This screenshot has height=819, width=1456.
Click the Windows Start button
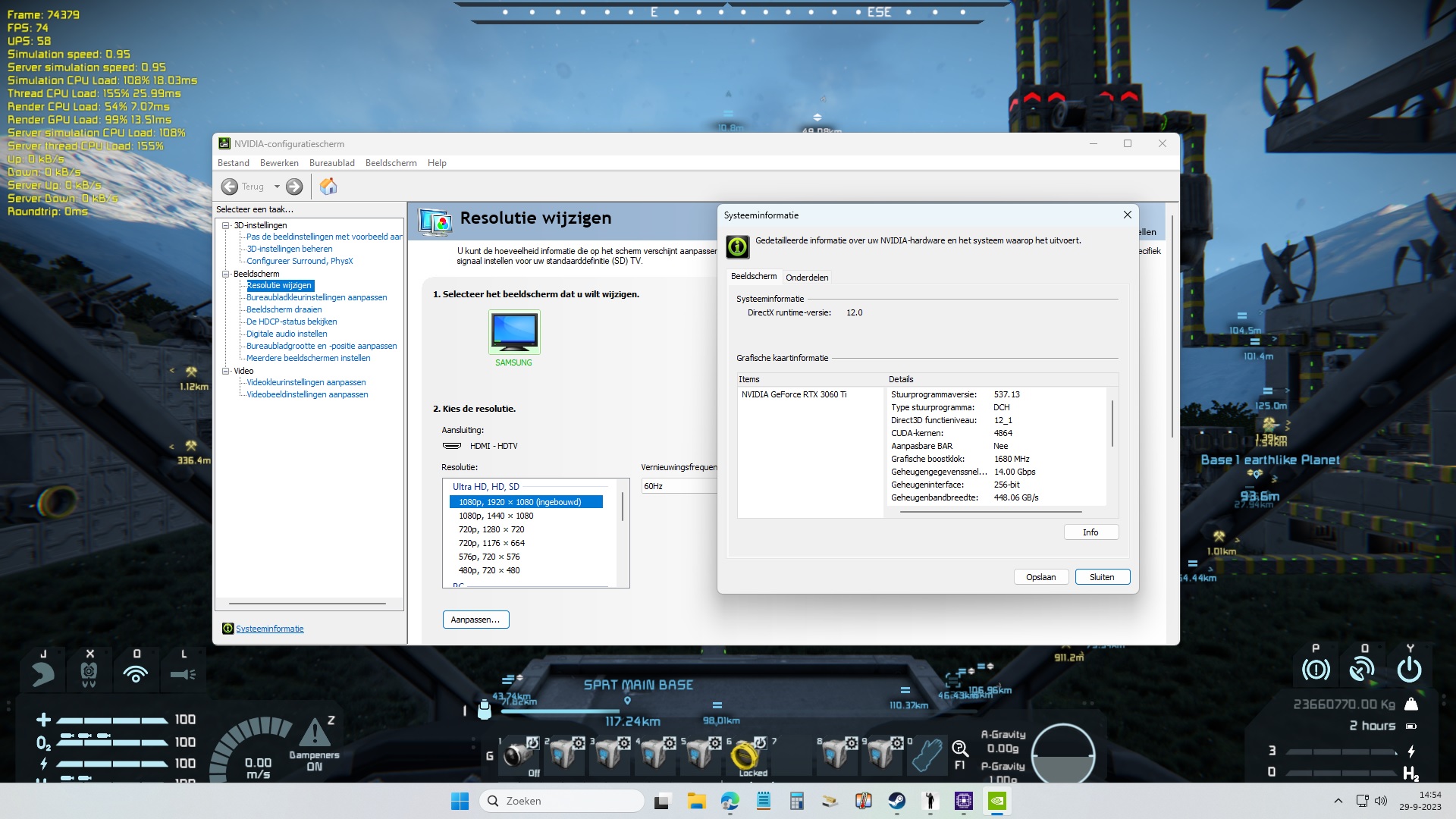point(460,801)
